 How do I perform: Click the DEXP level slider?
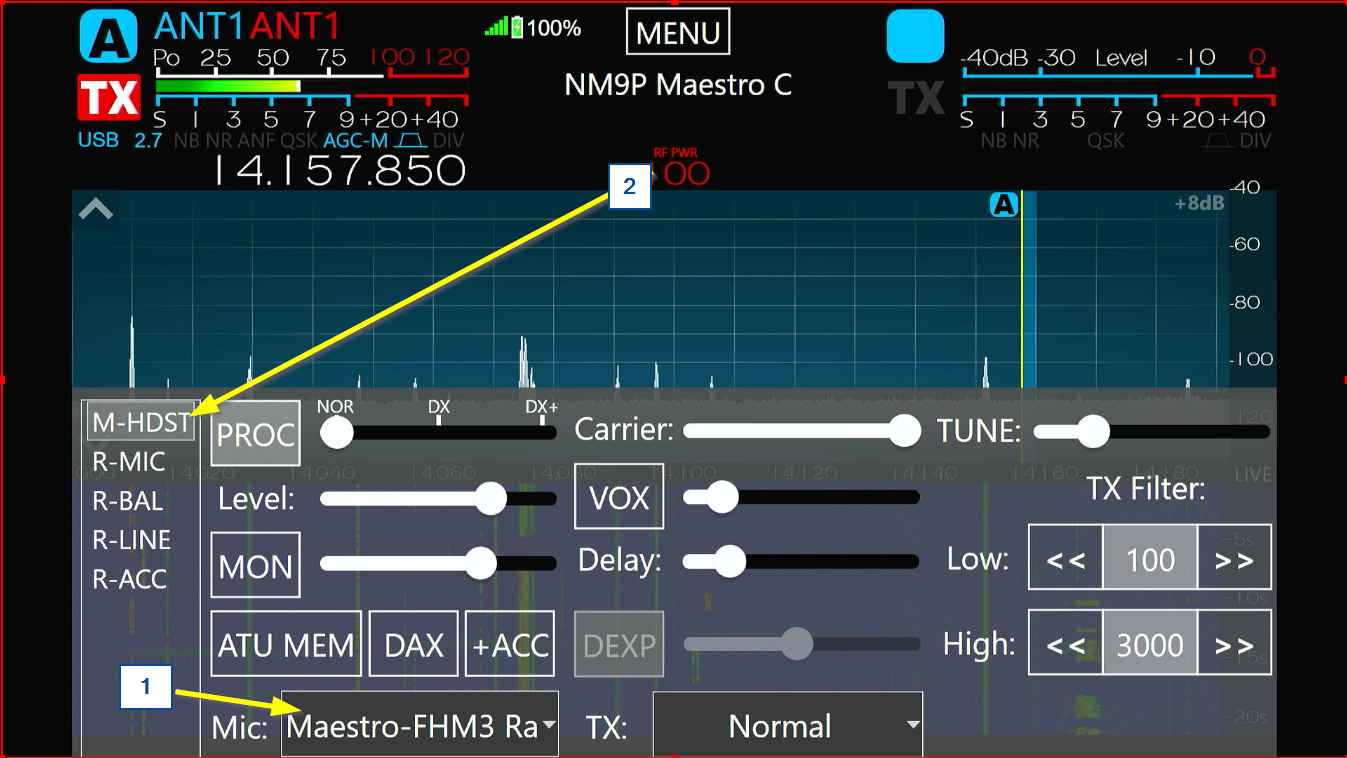click(801, 644)
